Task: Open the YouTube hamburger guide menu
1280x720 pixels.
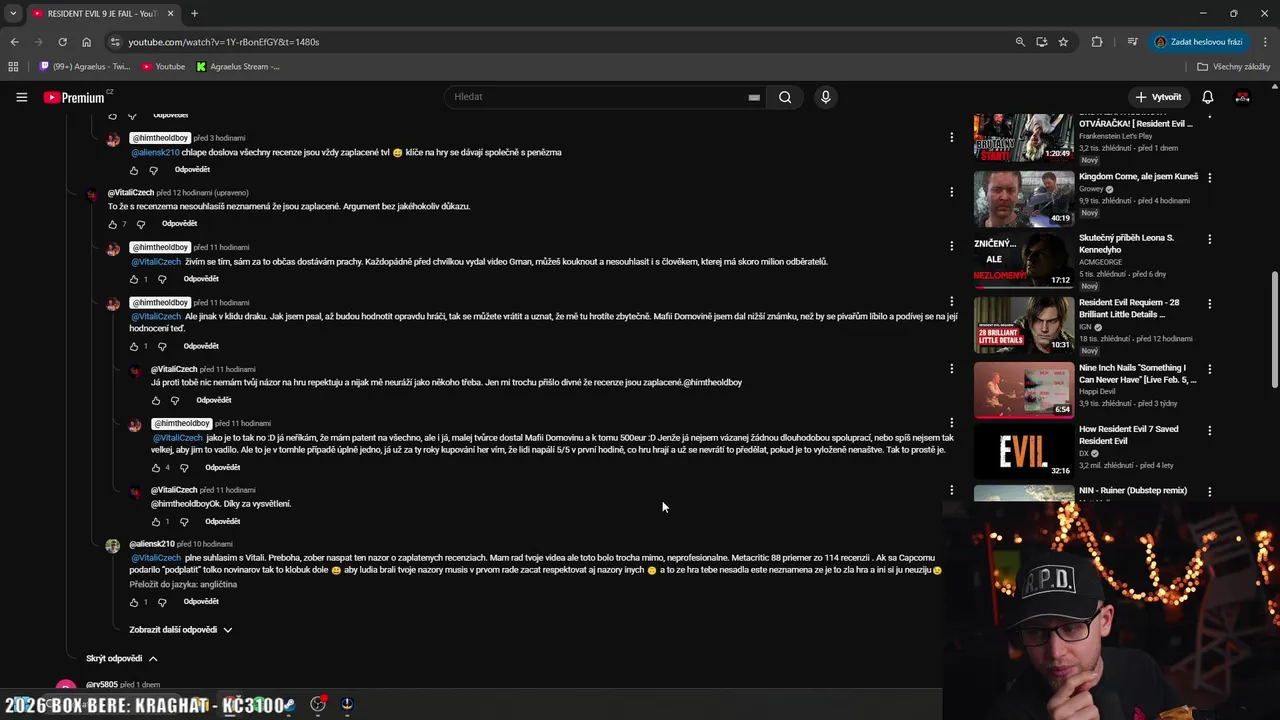Action: pos(21,97)
